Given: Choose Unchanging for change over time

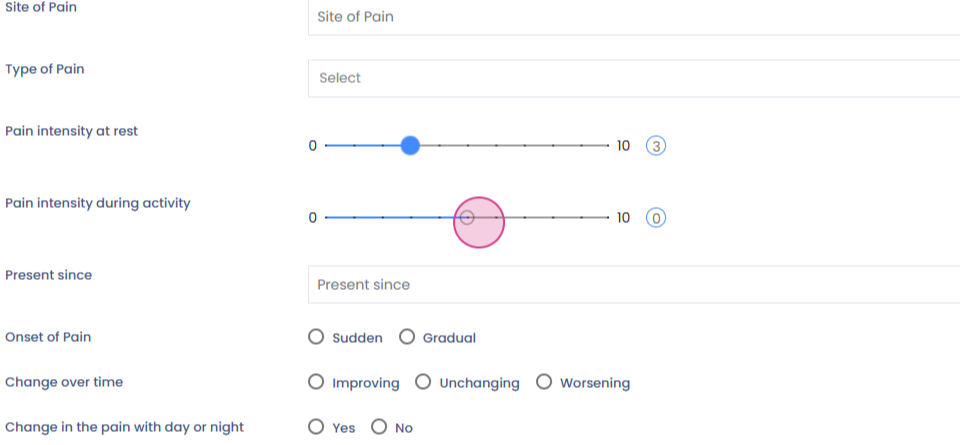Looking at the screenshot, I should [423, 382].
